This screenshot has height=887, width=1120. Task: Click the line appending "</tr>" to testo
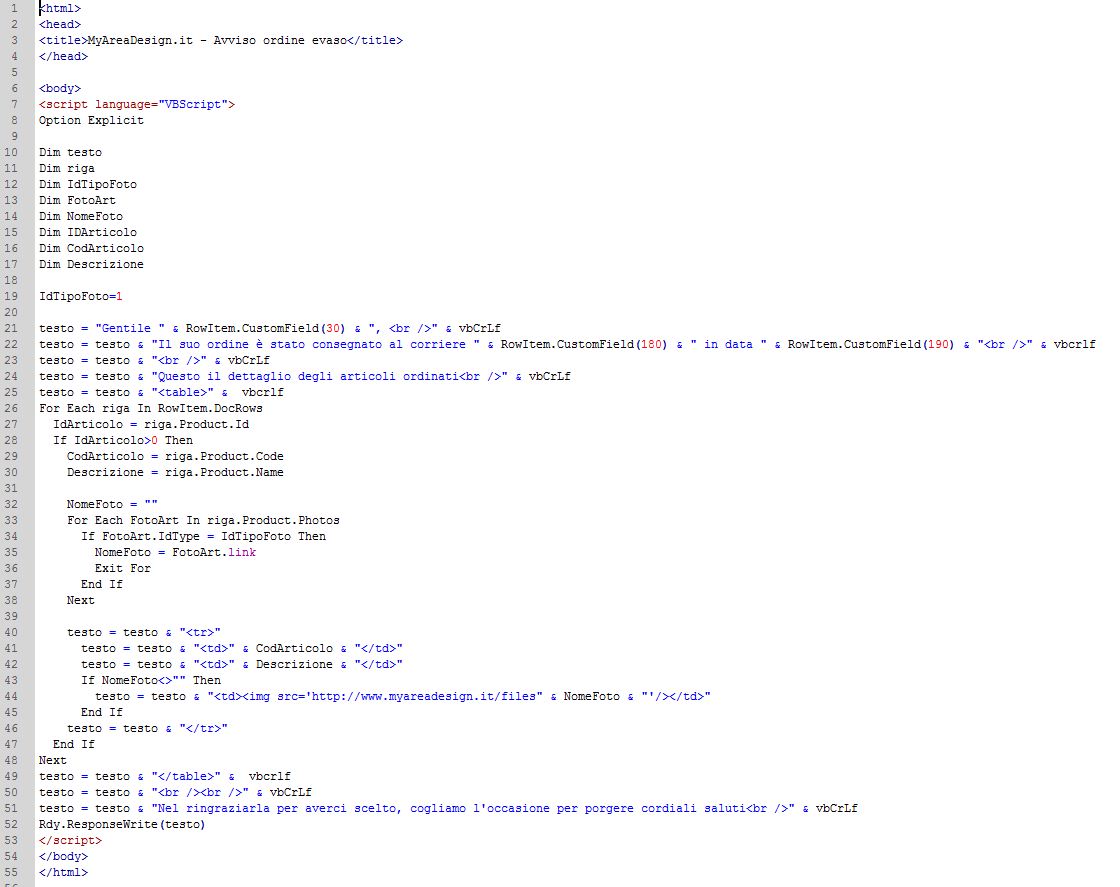(x=147, y=728)
